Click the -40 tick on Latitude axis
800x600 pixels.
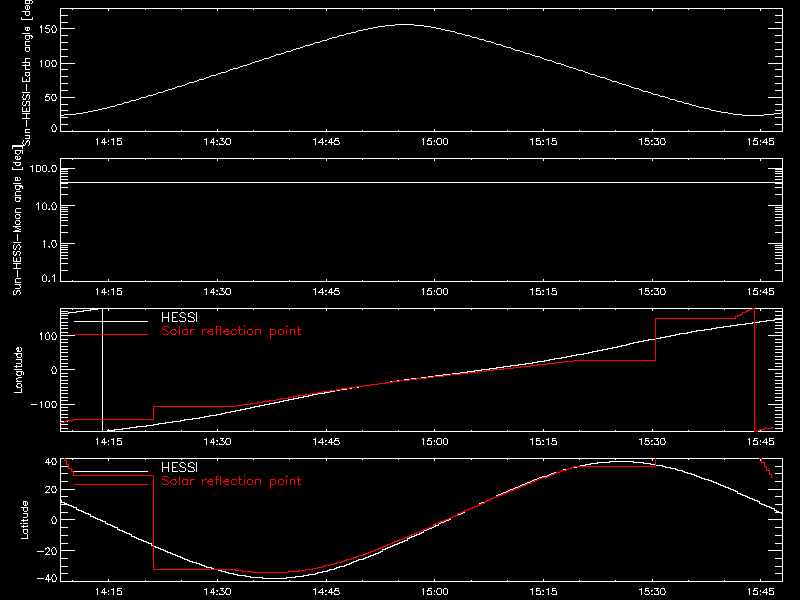coord(47,578)
